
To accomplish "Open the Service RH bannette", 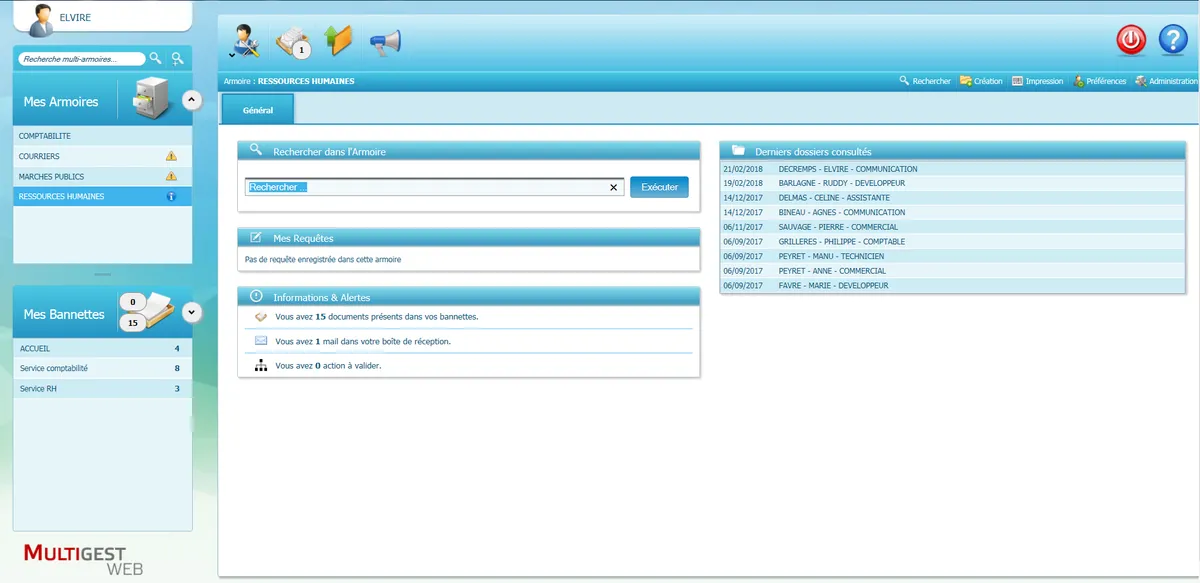I will point(103,388).
